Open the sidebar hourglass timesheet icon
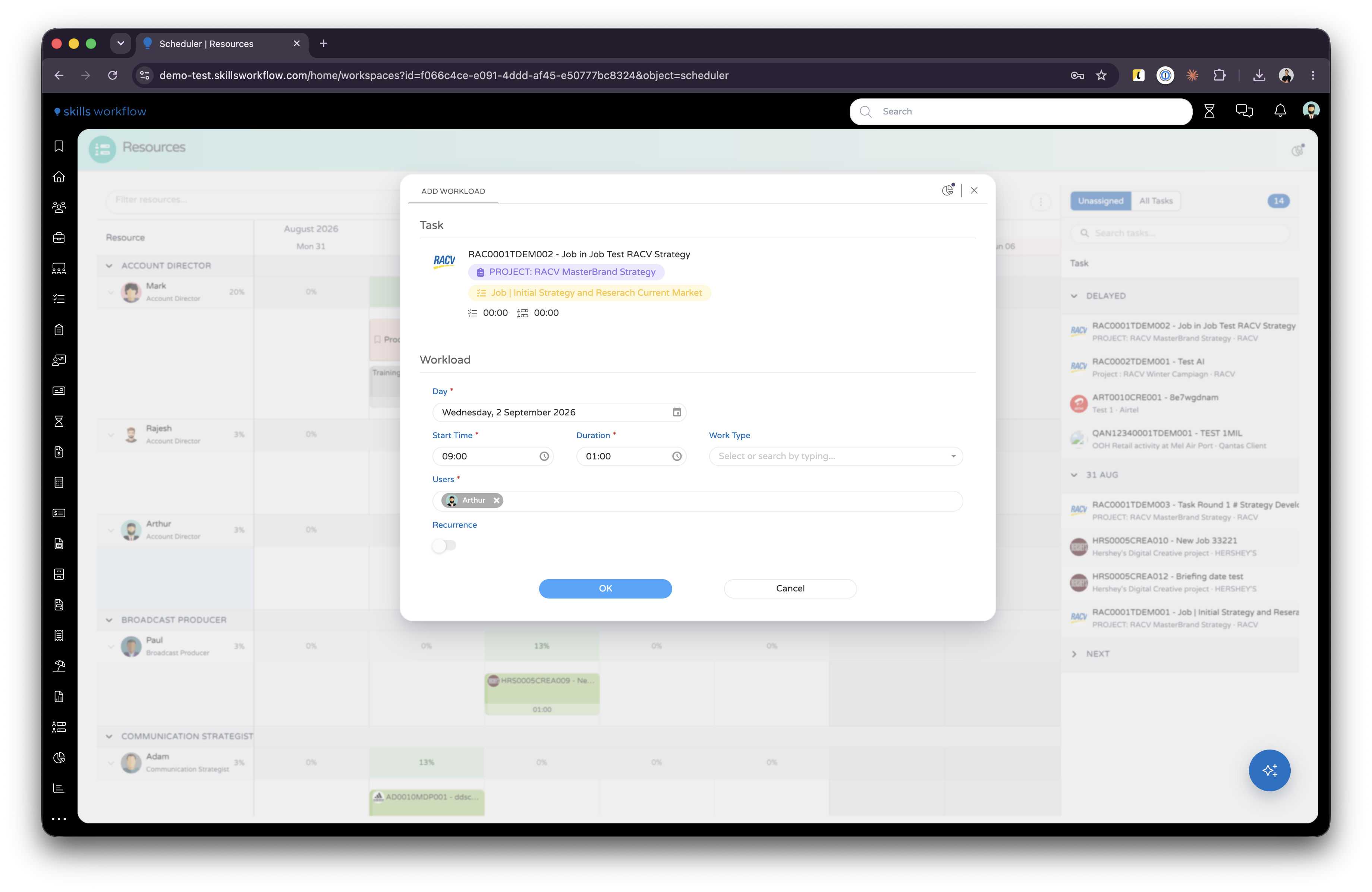1372x892 pixels. coord(59,421)
